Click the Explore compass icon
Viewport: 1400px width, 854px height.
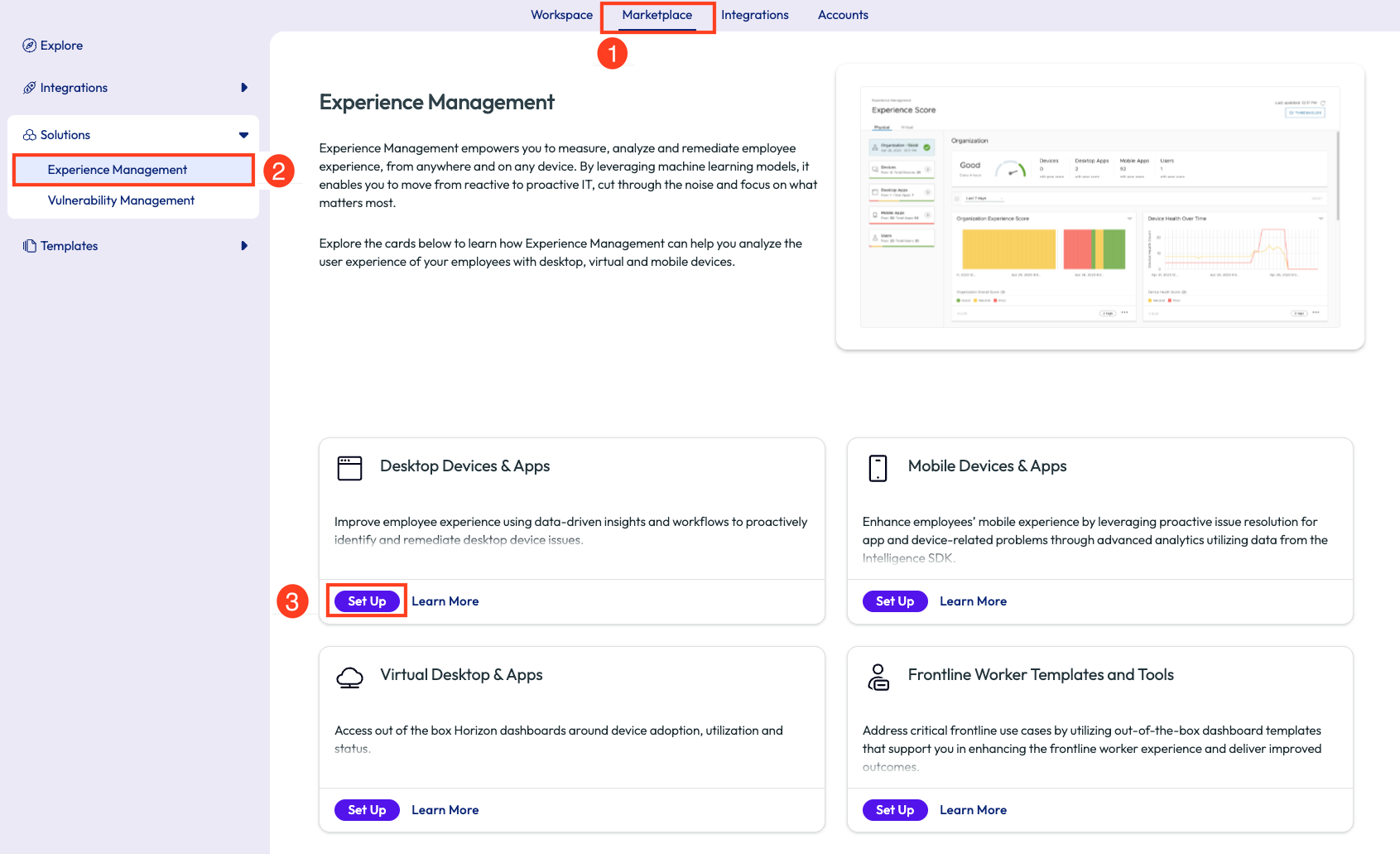[x=29, y=46]
